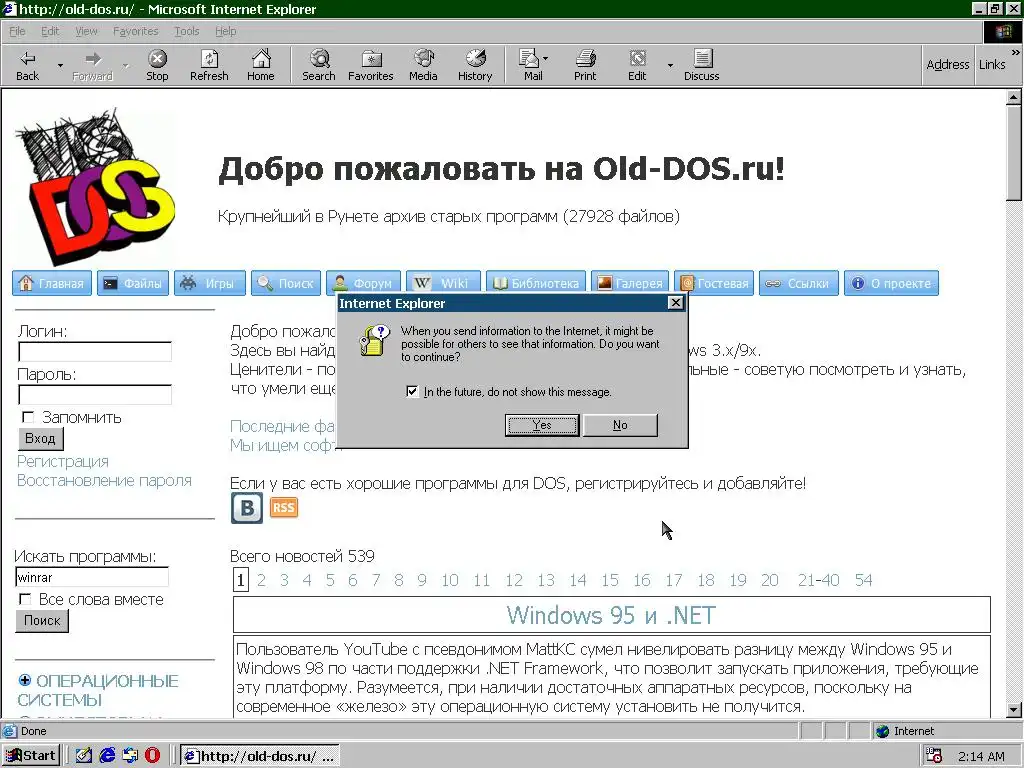Open the Mail button dropdown arrow
Screen dimensions: 1024x768
click(546, 59)
